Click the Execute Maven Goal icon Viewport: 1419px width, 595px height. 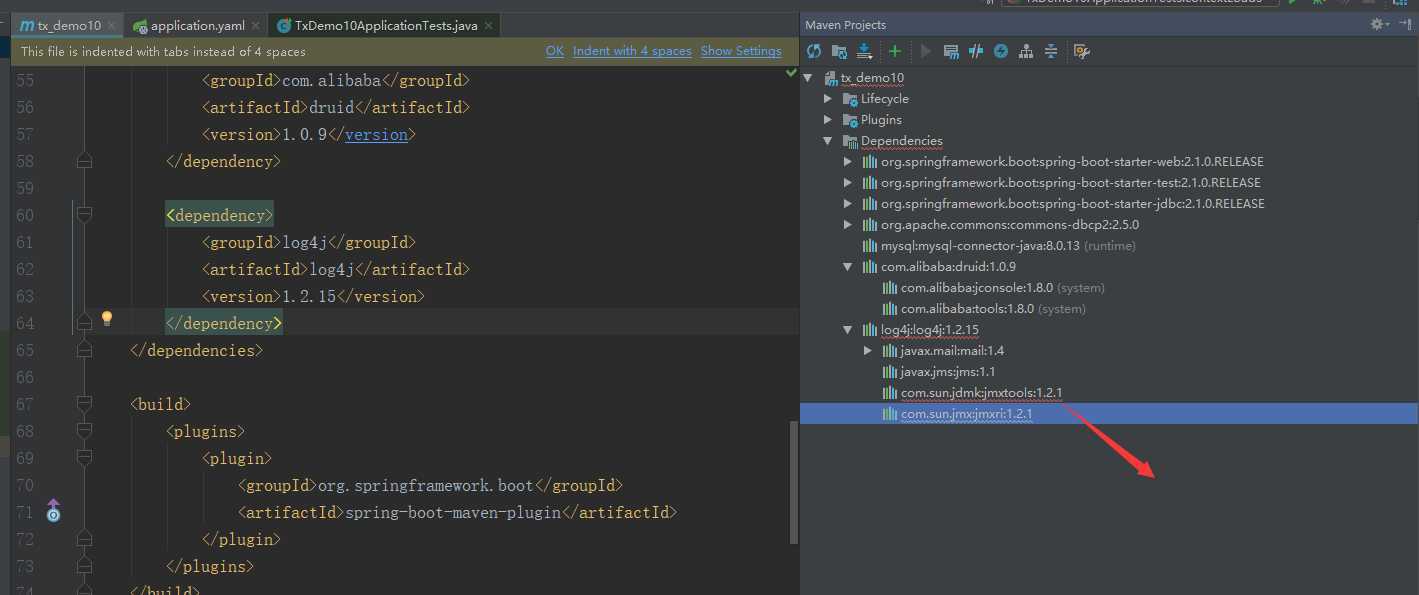[951, 51]
